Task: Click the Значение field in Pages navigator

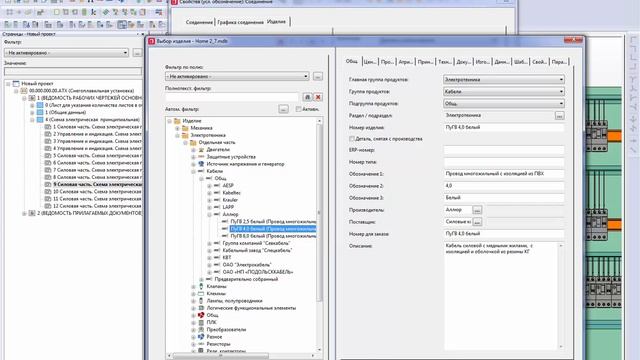Action: pyautogui.click(x=73, y=71)
